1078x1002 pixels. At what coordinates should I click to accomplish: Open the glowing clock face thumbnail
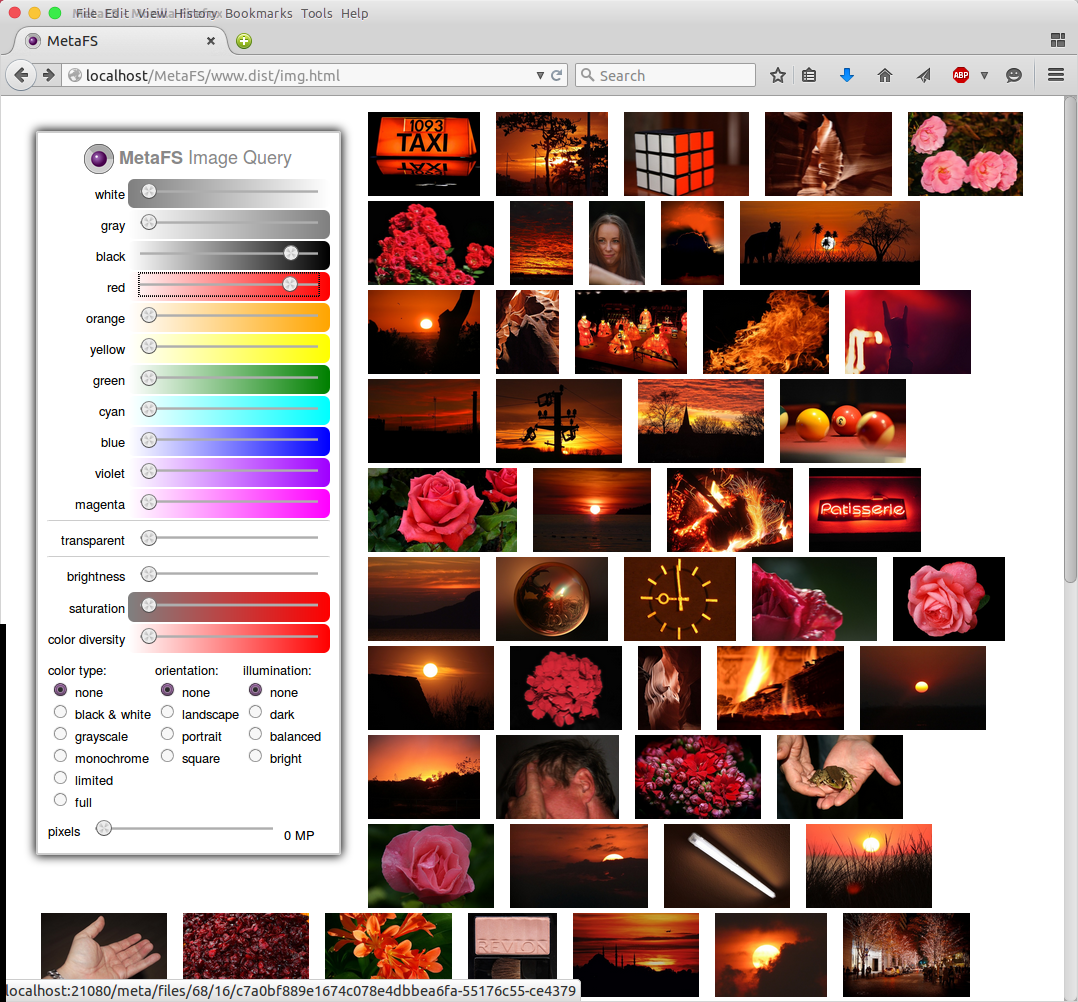pos(679,599)
